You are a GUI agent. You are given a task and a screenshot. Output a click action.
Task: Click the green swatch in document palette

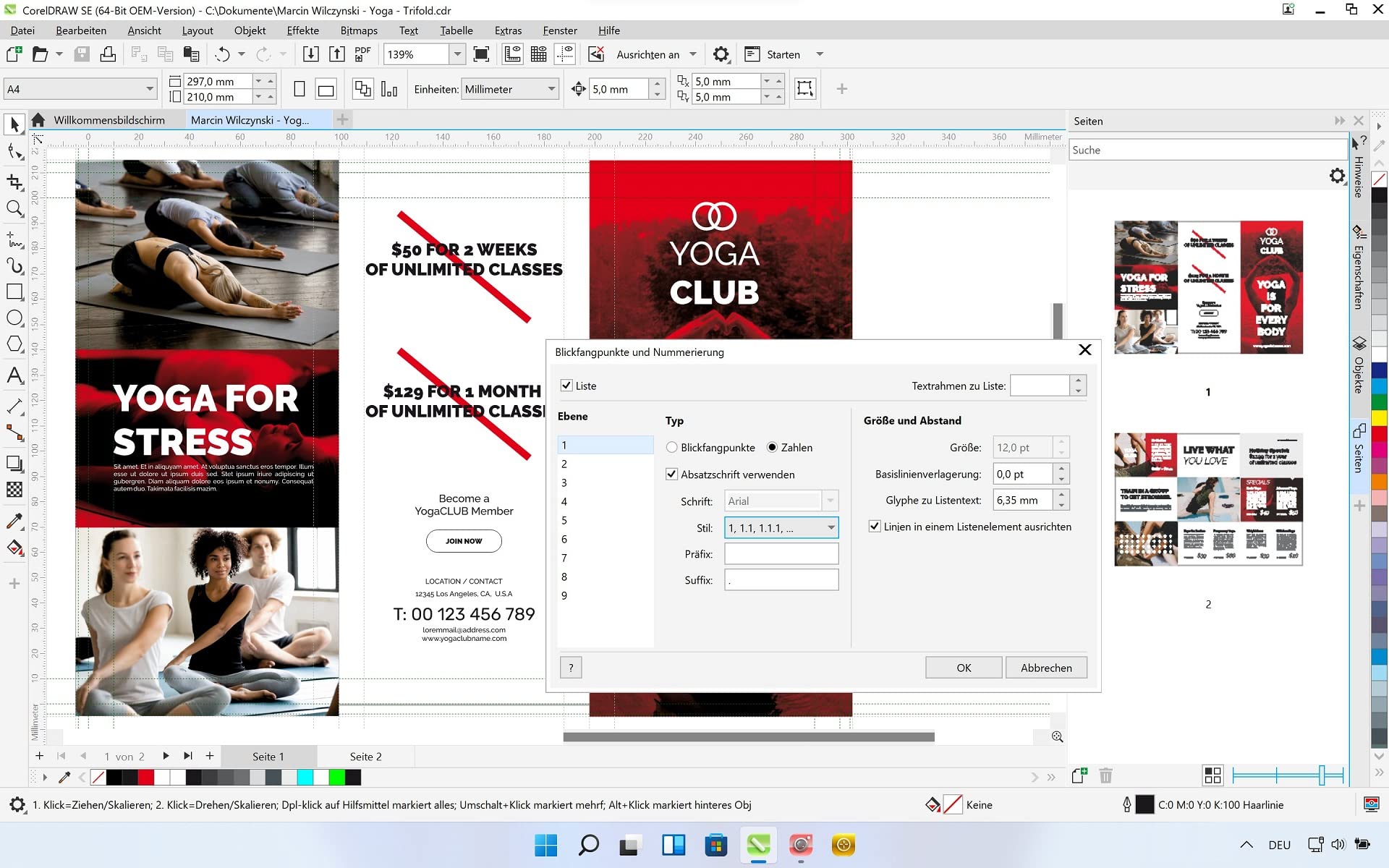pos(336,778)
